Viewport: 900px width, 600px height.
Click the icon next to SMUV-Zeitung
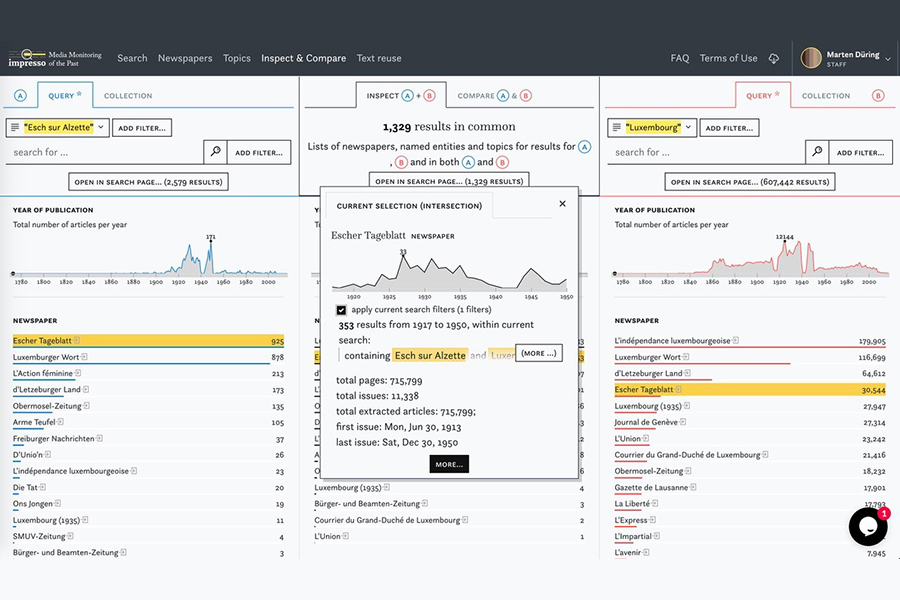(x=71, y=536)
